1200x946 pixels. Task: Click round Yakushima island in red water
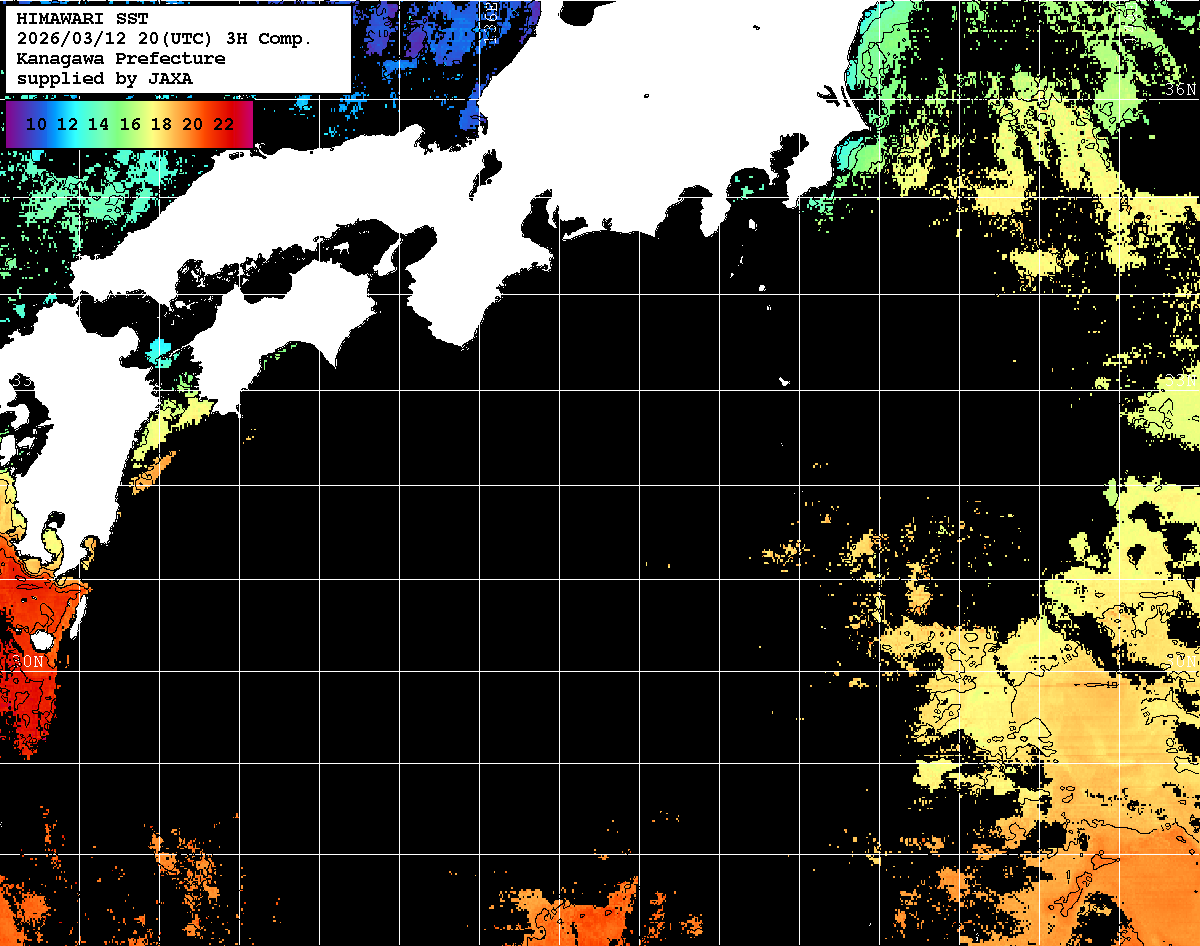coord(42,638)
